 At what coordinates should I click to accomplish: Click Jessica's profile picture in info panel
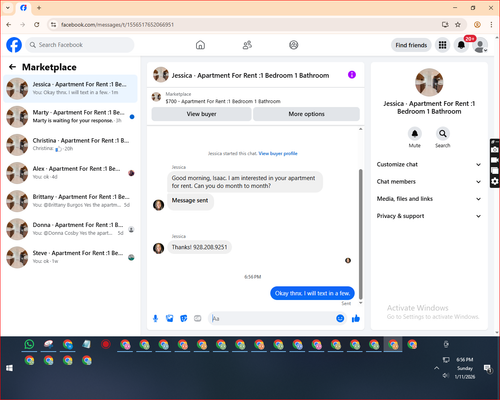pyautogui.click(x=429, y=82)
